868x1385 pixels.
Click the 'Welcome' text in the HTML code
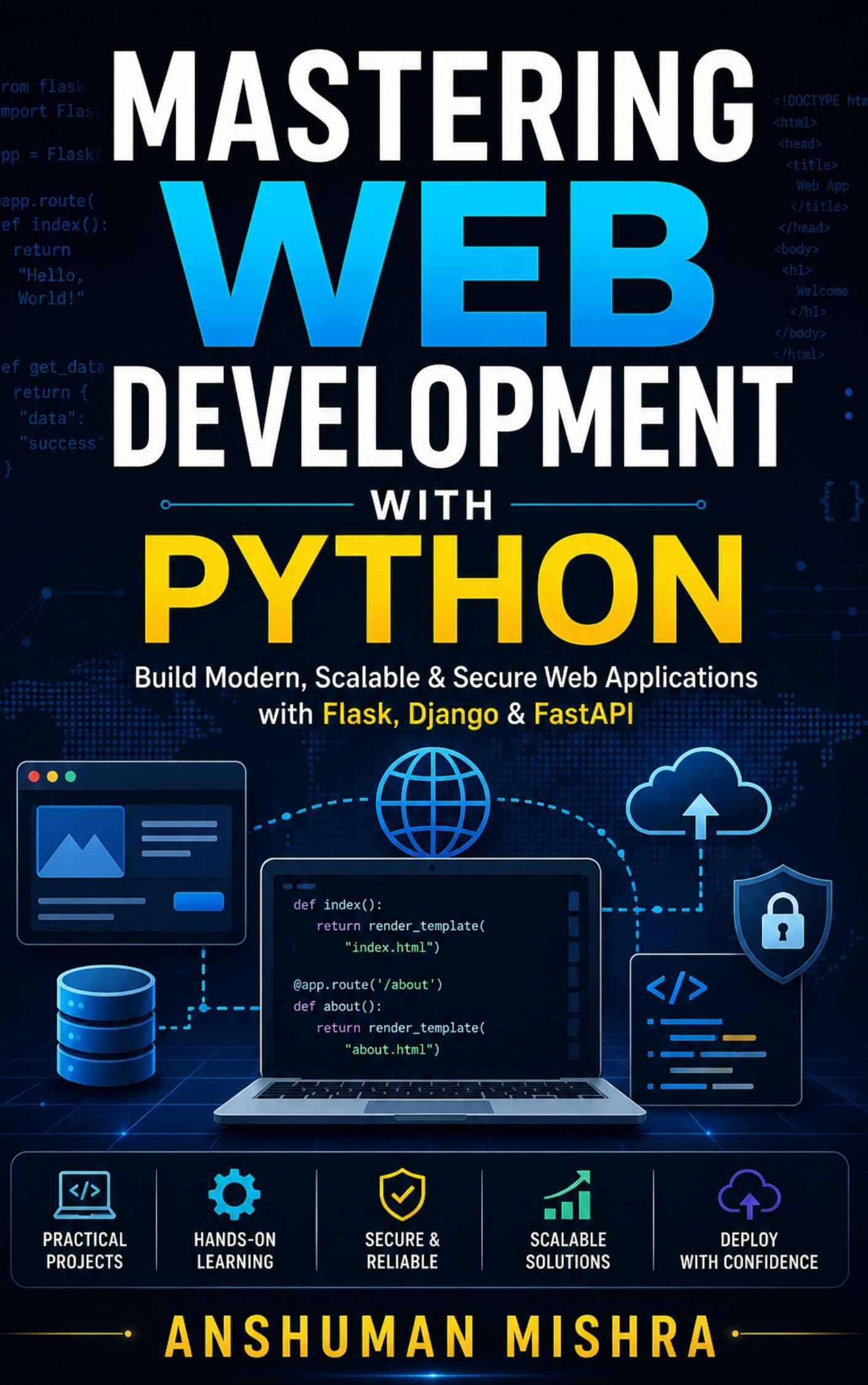tap(822, 291)
